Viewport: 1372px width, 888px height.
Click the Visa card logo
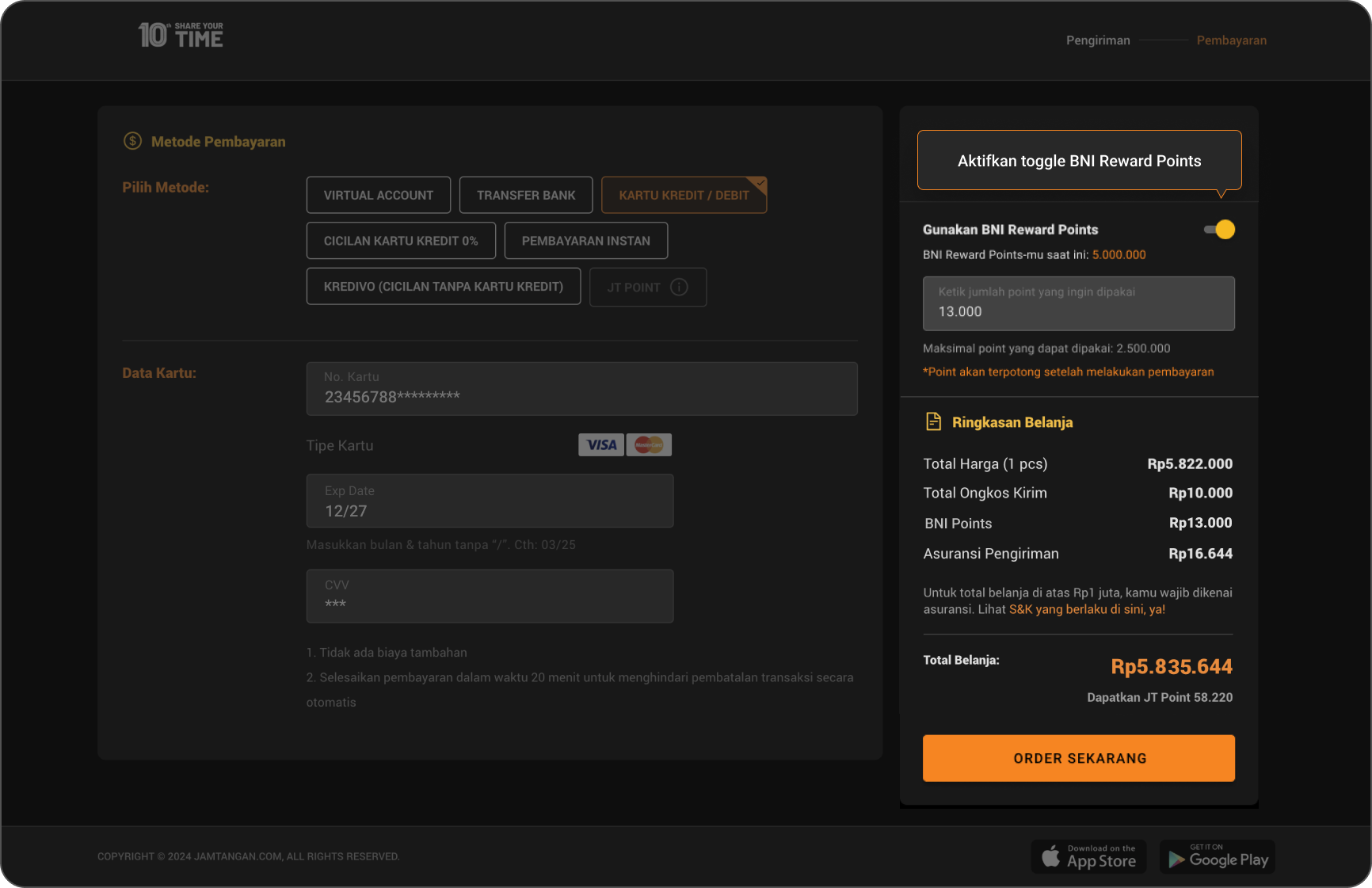pyautogui.click(x=601, y=445)
